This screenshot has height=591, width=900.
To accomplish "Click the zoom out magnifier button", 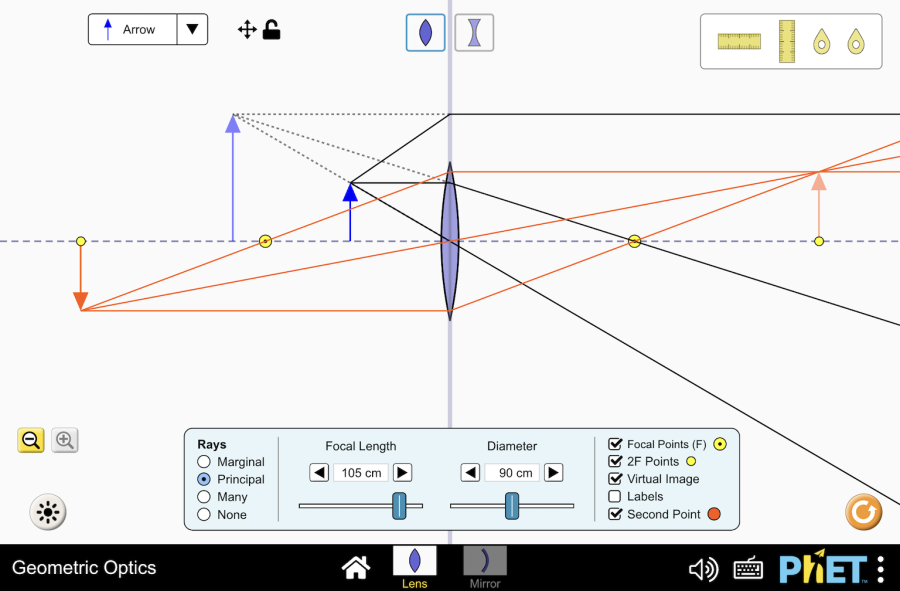I will pos(31,440).
